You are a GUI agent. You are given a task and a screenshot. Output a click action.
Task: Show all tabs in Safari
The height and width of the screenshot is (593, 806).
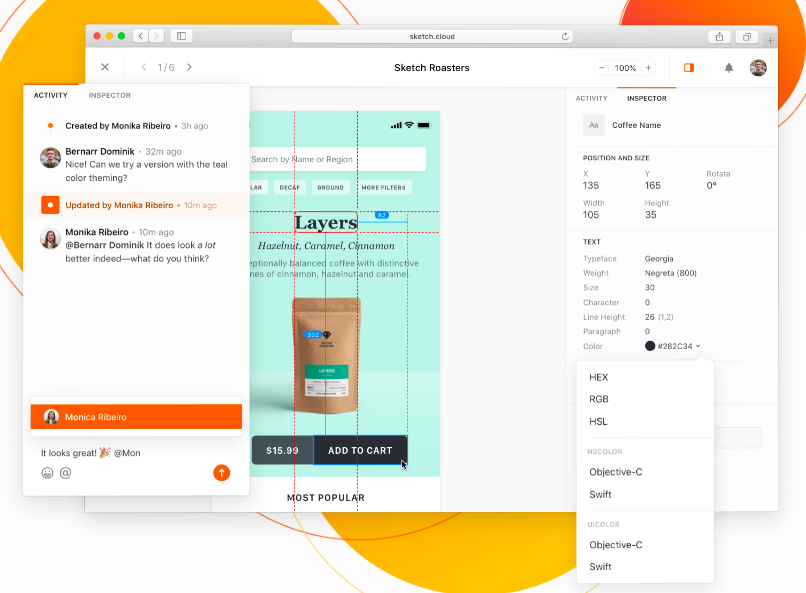pos(747,36)
